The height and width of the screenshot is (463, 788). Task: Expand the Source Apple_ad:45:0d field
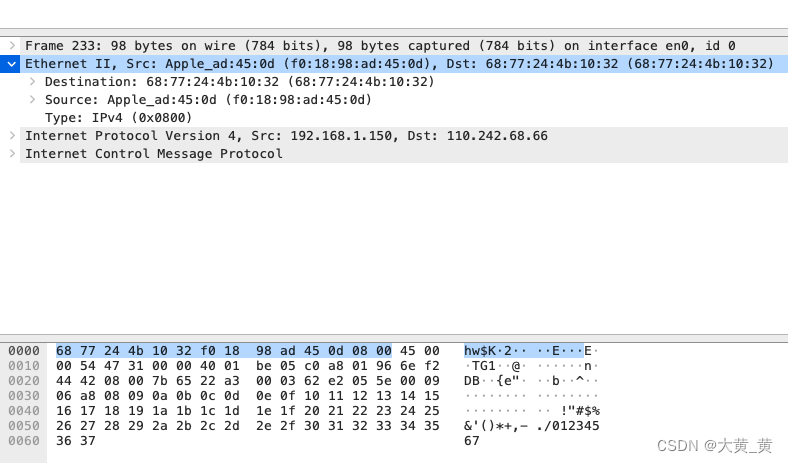coord(32,100)
